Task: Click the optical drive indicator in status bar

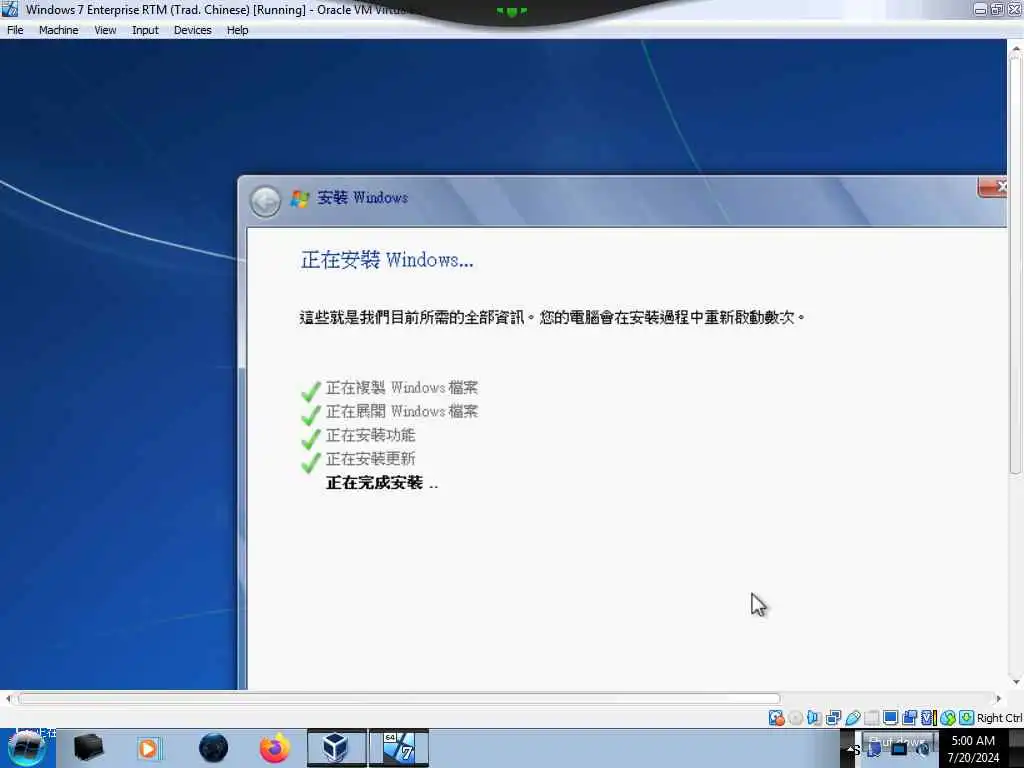Action: click(x=795, y=718)
